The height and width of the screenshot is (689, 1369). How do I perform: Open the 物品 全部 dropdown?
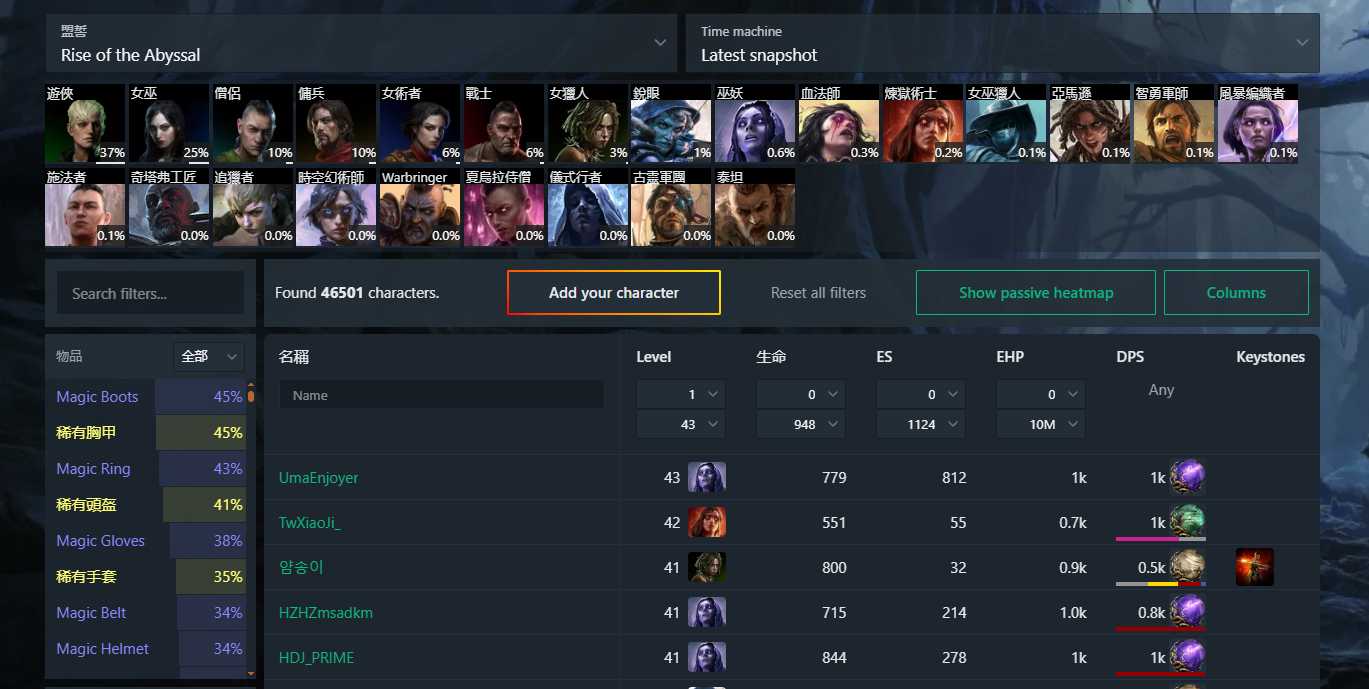click(208, 356)
